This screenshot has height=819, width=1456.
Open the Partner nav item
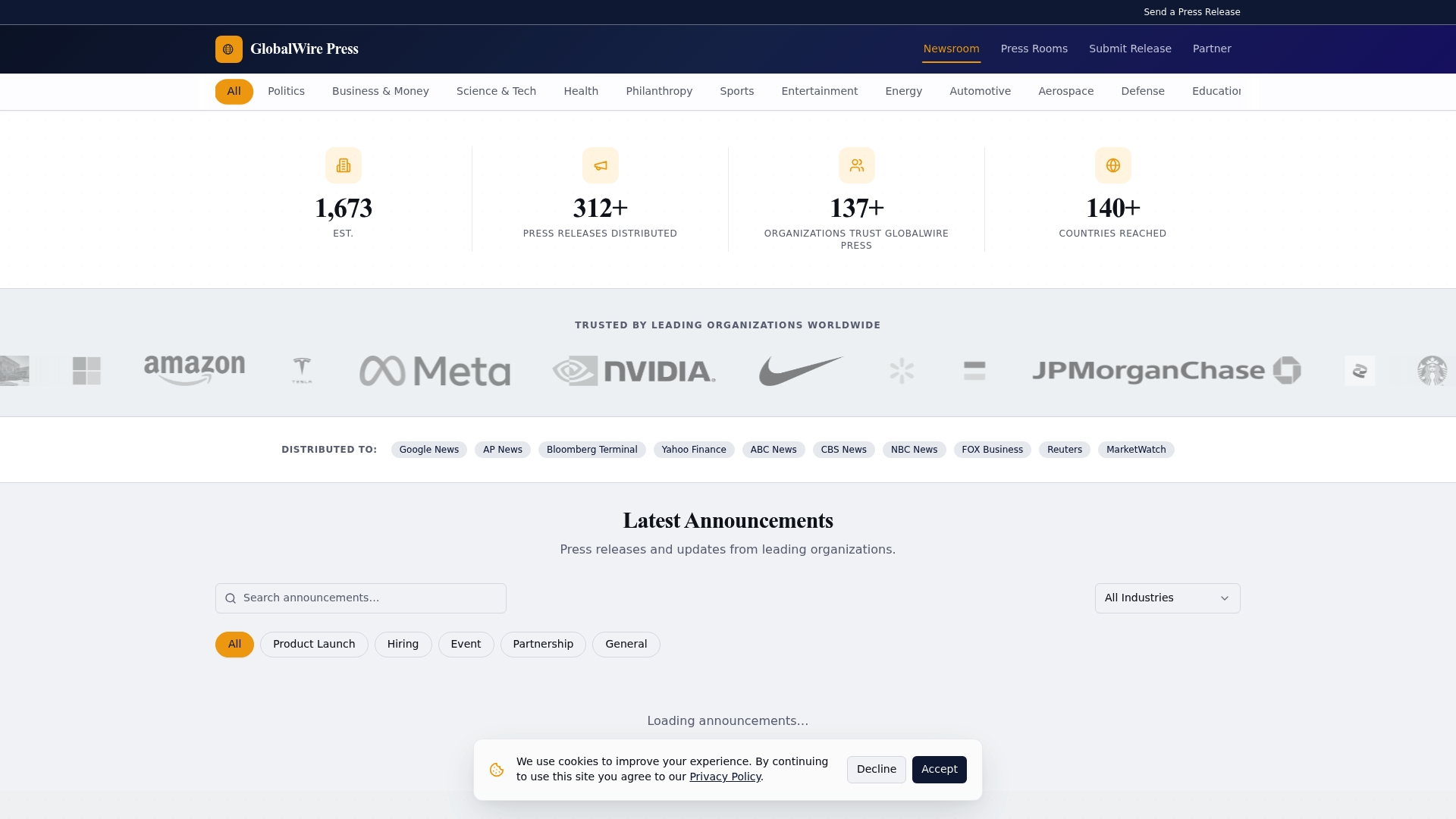point(1212,49)
